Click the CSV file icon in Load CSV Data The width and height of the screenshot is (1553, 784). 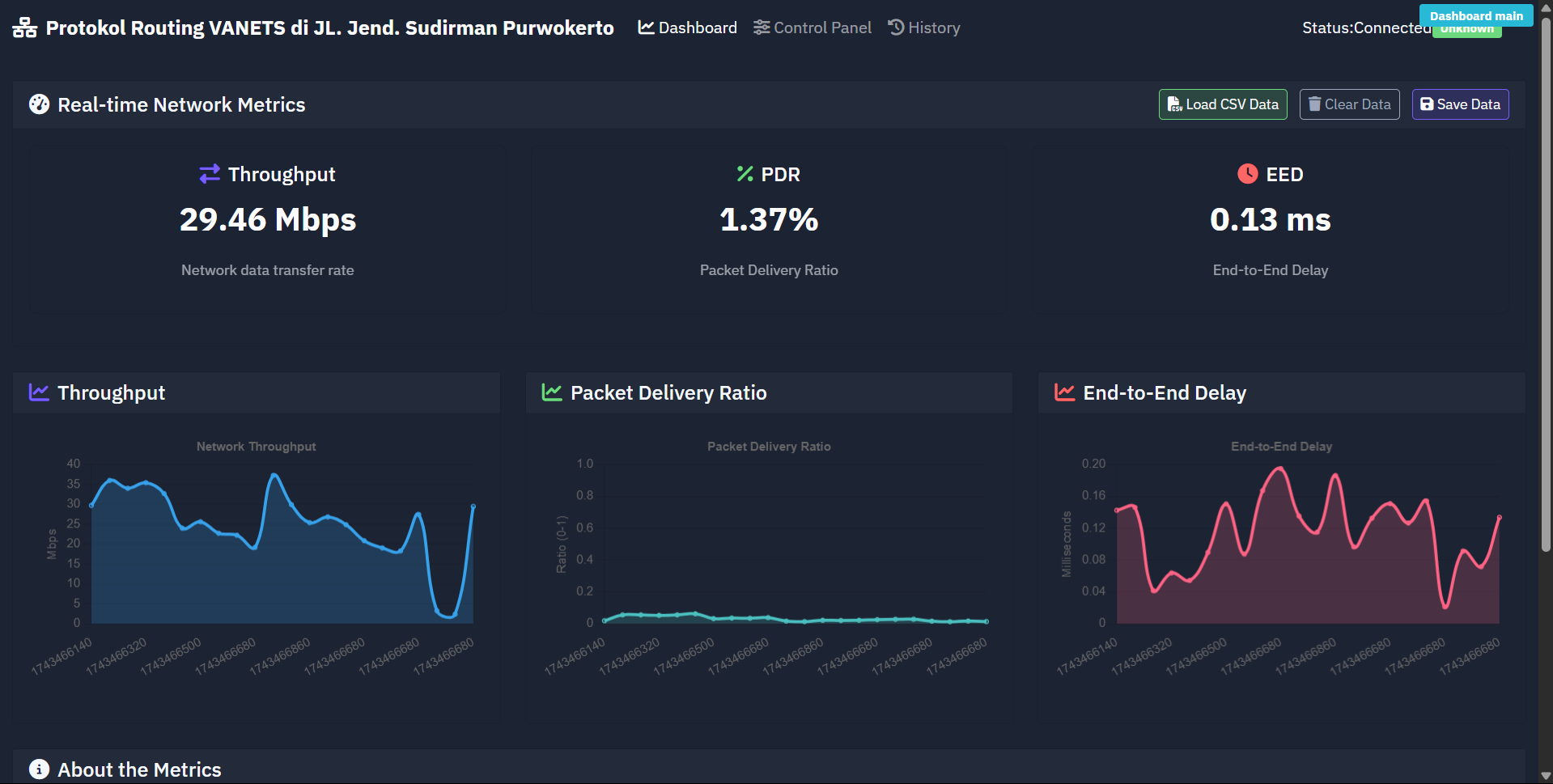1174,104
